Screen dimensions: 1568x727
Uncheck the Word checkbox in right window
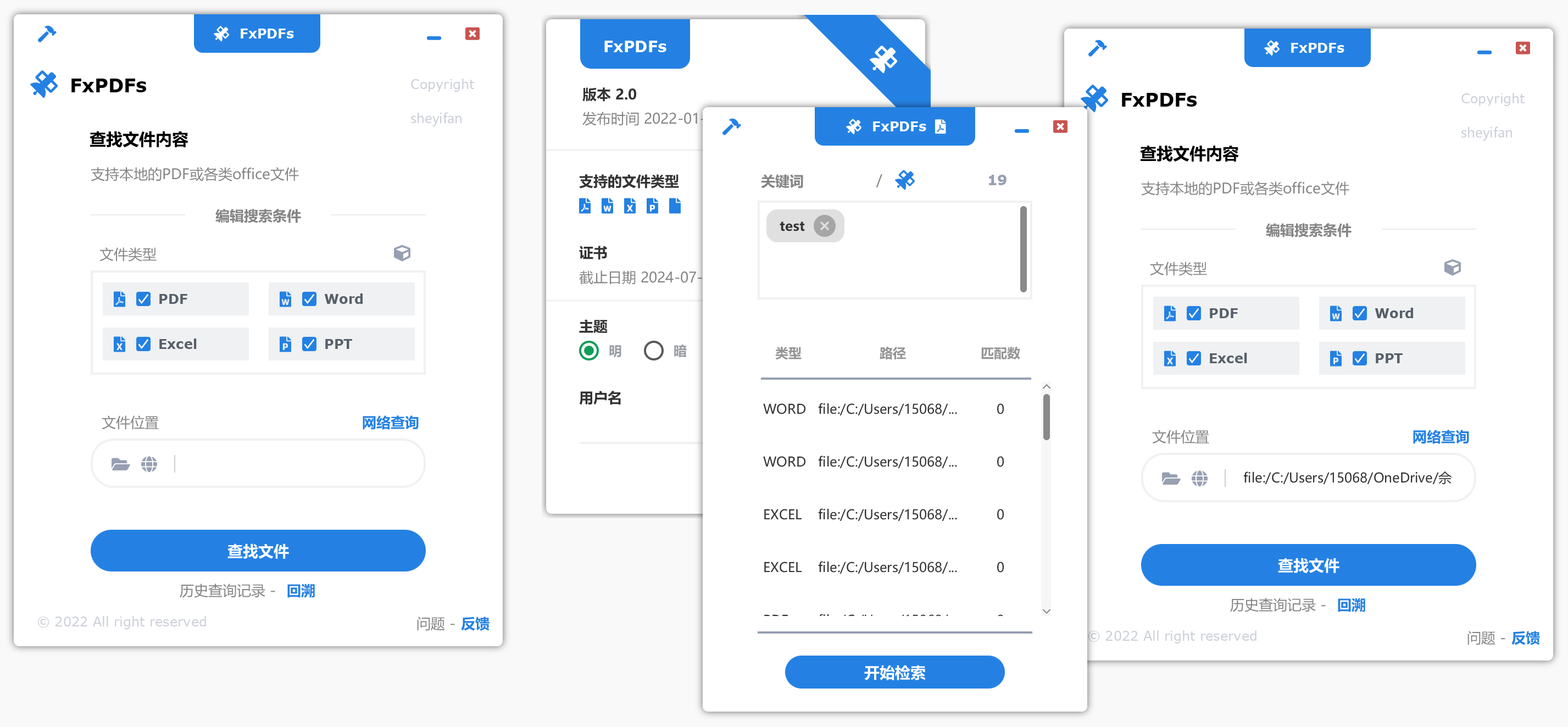[x=1359, y=313]
